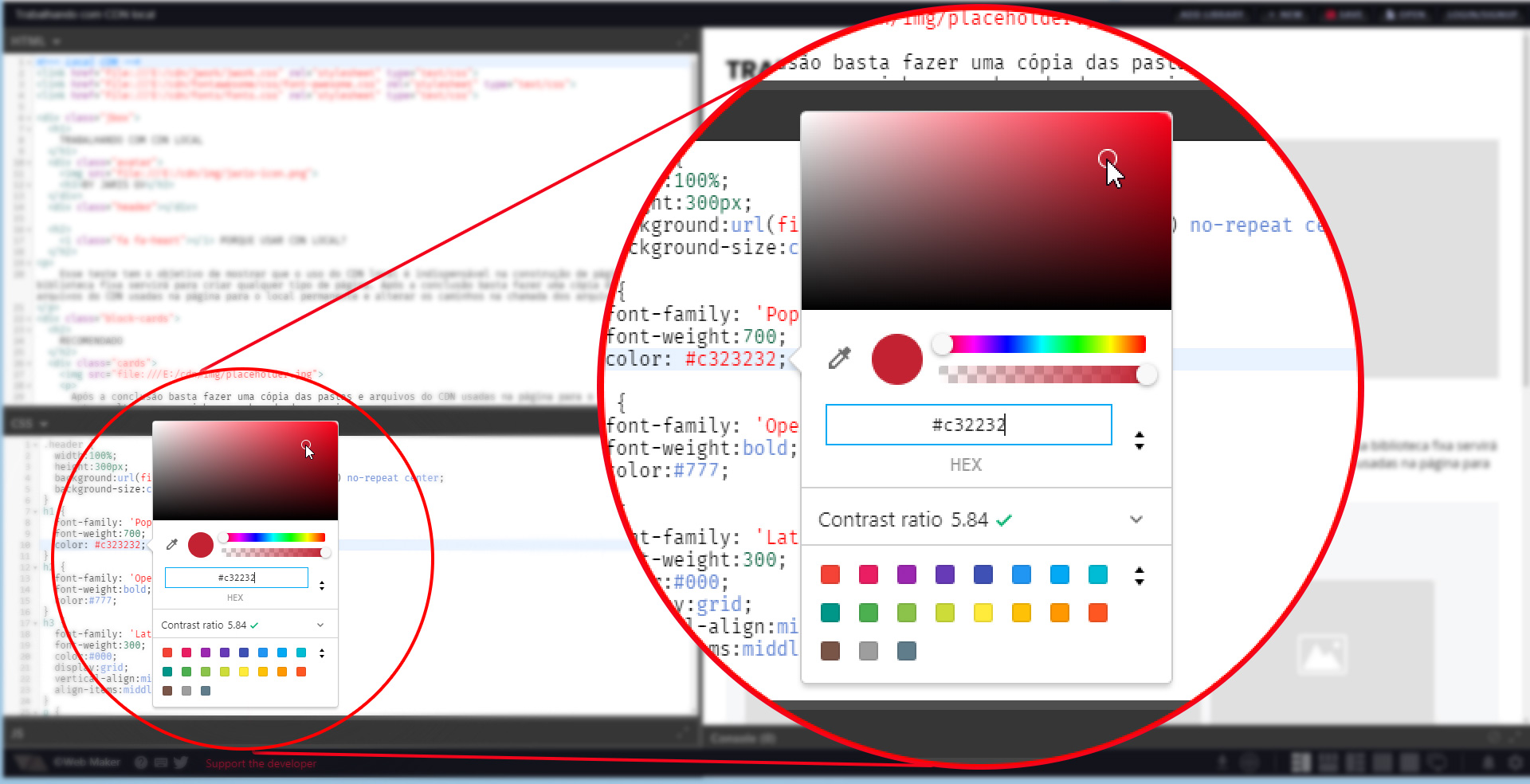The image size is (1530, 784).
Task: Click the hue slider in the small color picker
Action: [x=273, y=538]
